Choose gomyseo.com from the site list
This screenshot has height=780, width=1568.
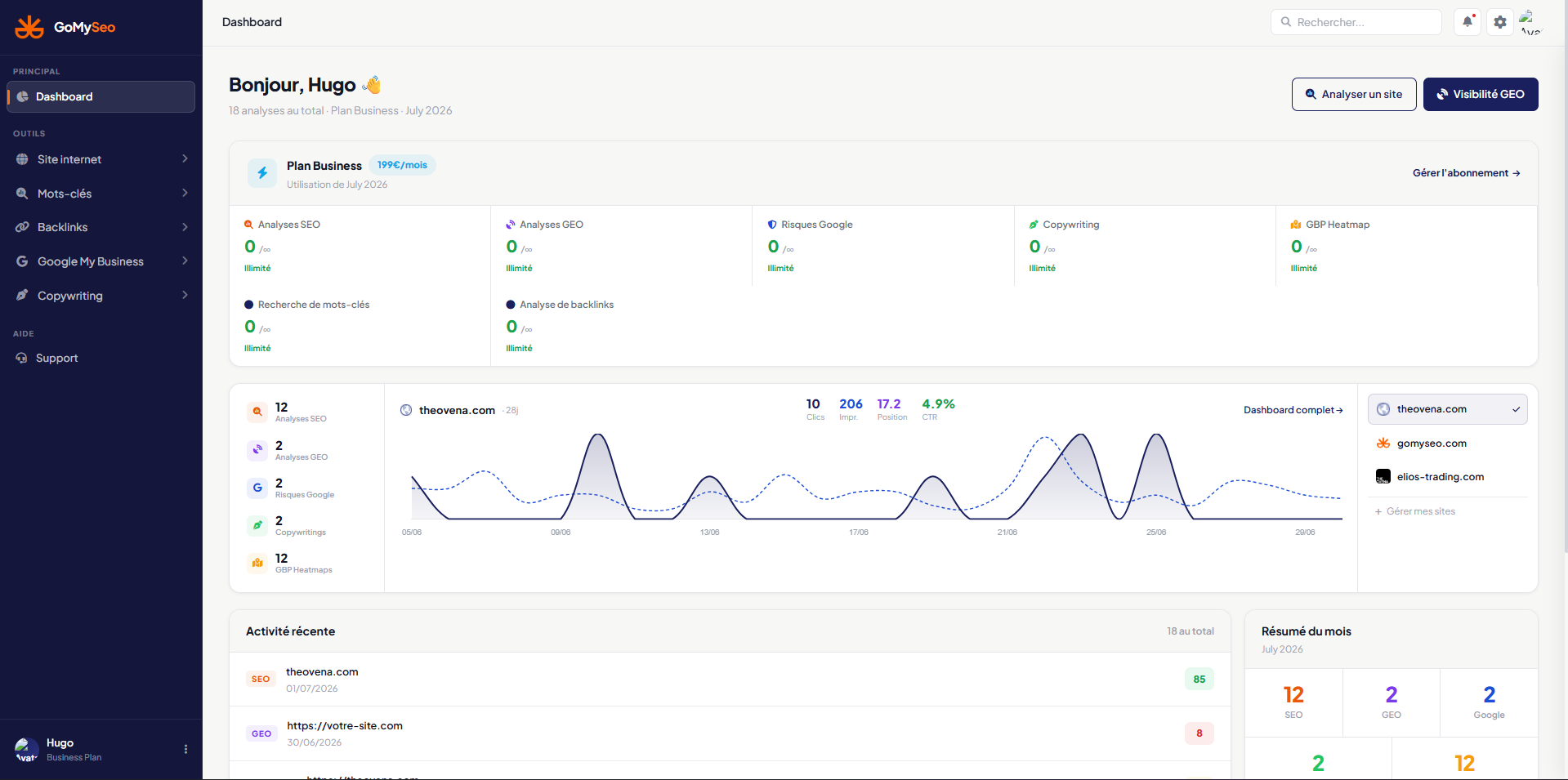(x=1447, y=443)
